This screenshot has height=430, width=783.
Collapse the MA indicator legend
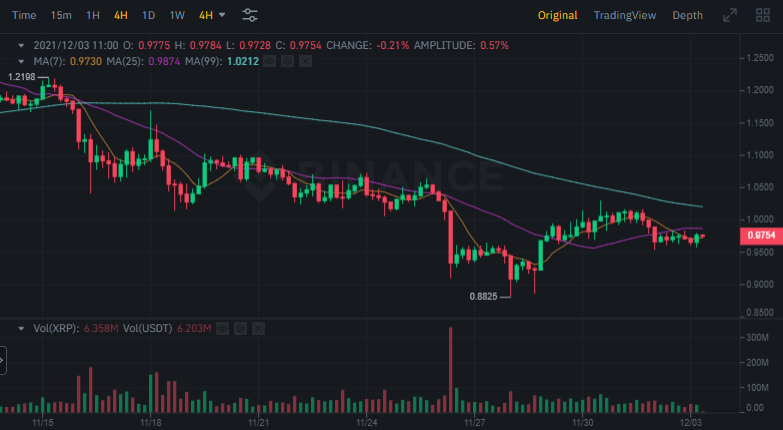pyautogui.click(x=23, y=61)
